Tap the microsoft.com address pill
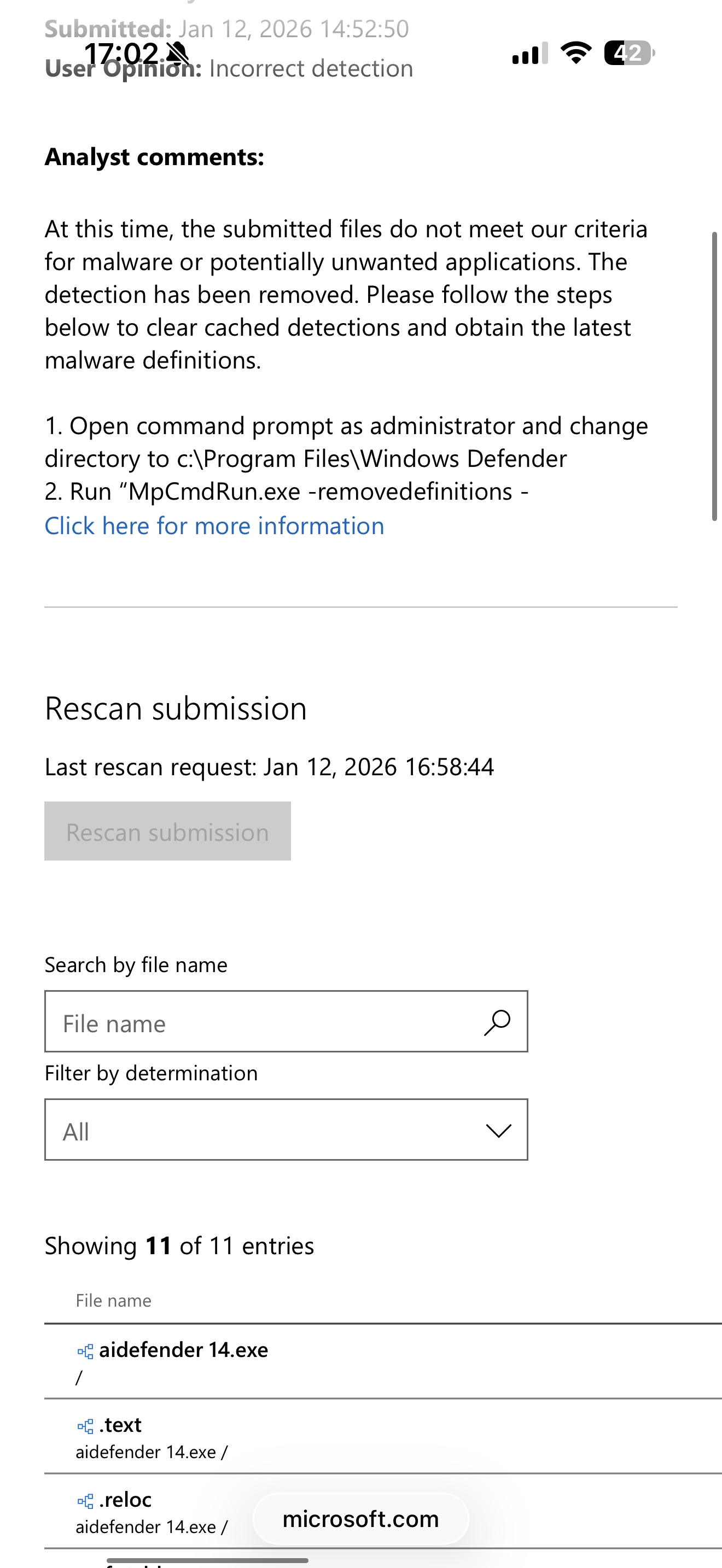 coord(360,1519)
